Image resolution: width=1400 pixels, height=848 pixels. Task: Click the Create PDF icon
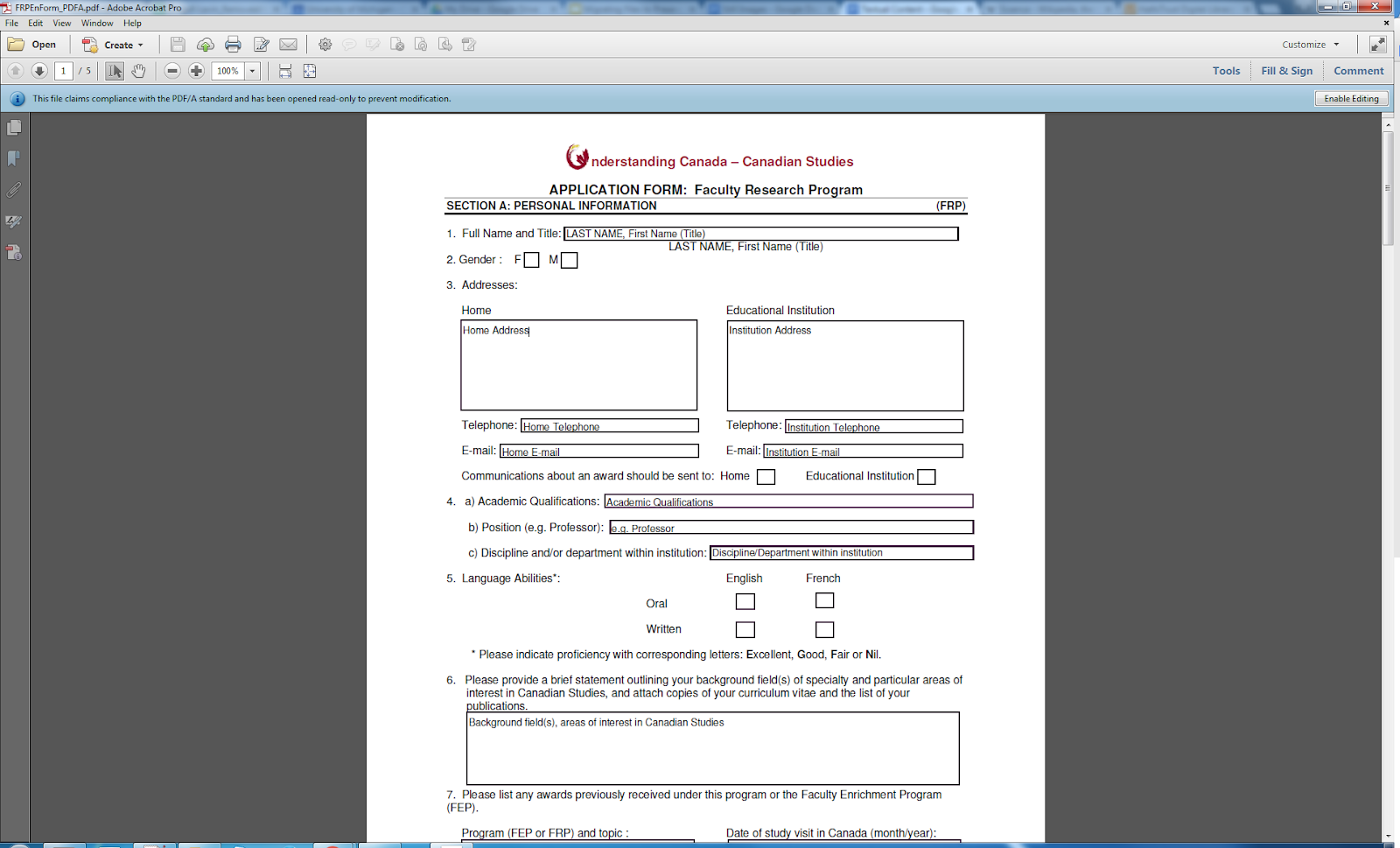[x=90, y=45]
